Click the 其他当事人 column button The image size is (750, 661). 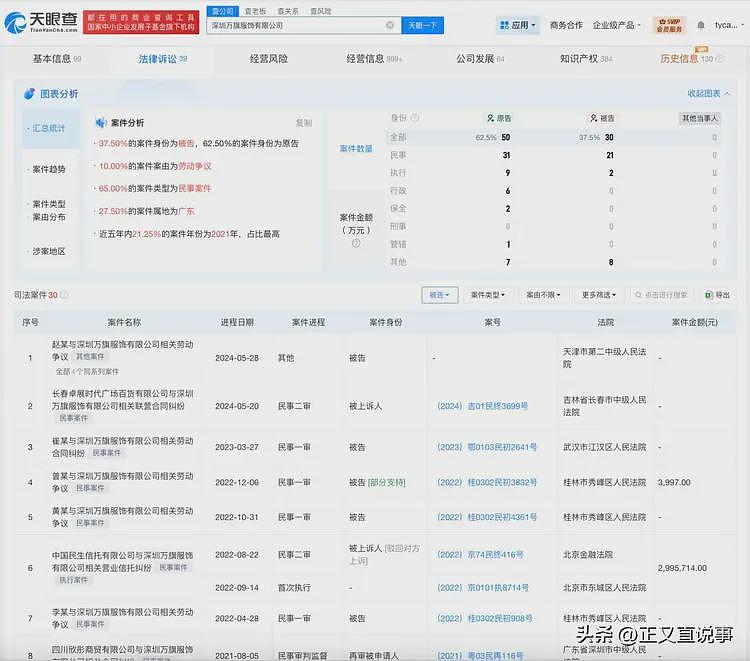click(x=700, y=118)
